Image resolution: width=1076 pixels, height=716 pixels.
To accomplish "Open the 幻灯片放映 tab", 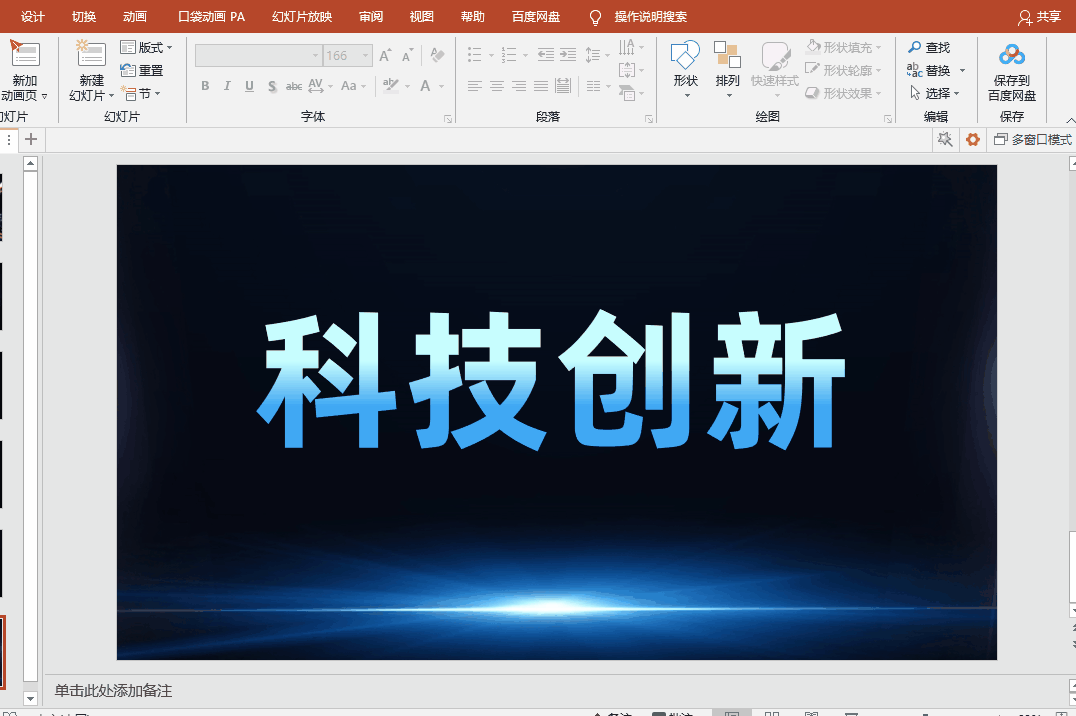I will click(302, 16).
